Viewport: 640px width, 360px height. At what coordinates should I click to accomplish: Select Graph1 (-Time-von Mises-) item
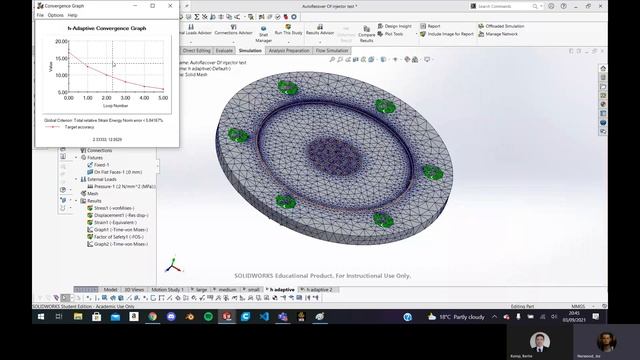pyautogui.click(x=117, y=229)
